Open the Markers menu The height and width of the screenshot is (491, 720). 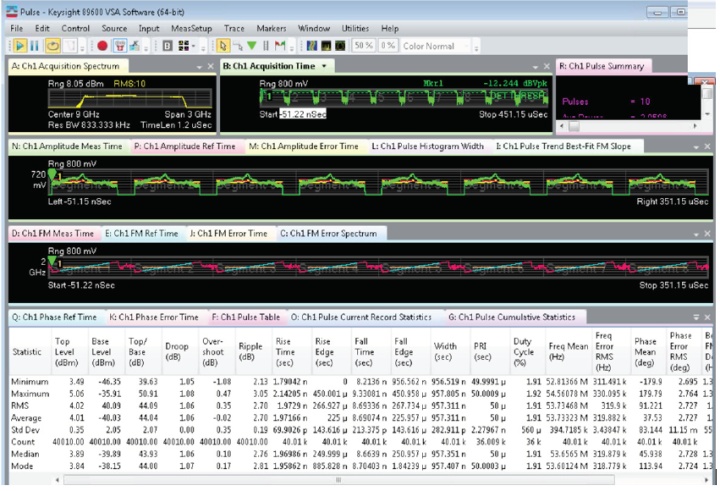click(271, 28)
